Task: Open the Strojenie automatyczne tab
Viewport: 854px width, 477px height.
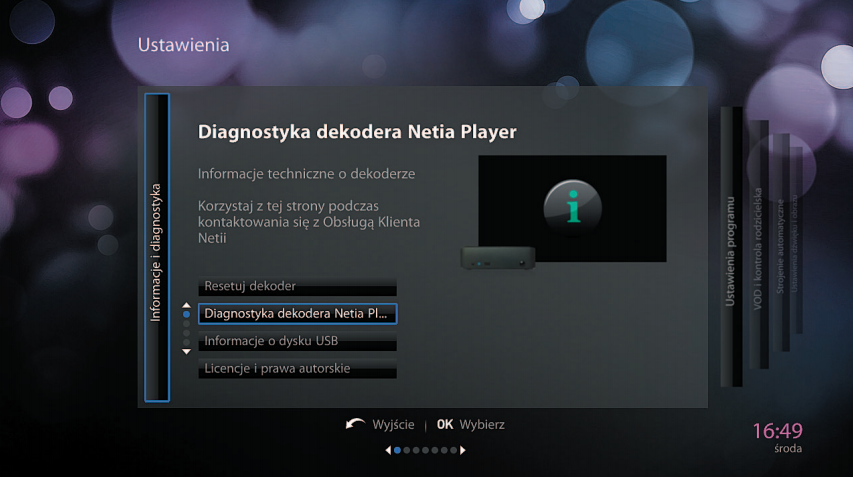Action: tap(781, 243)
